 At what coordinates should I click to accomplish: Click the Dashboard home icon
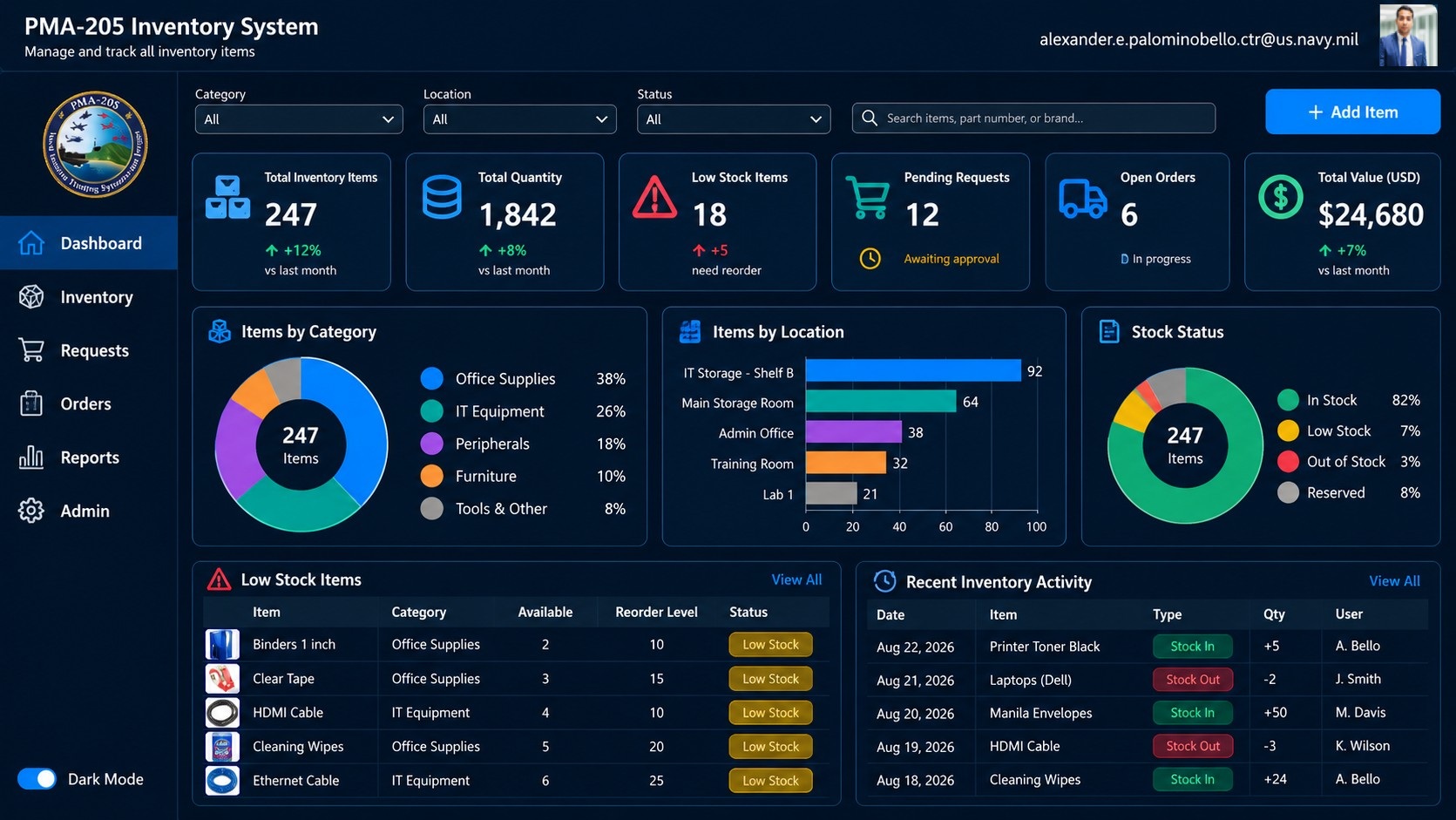[31, 243]
